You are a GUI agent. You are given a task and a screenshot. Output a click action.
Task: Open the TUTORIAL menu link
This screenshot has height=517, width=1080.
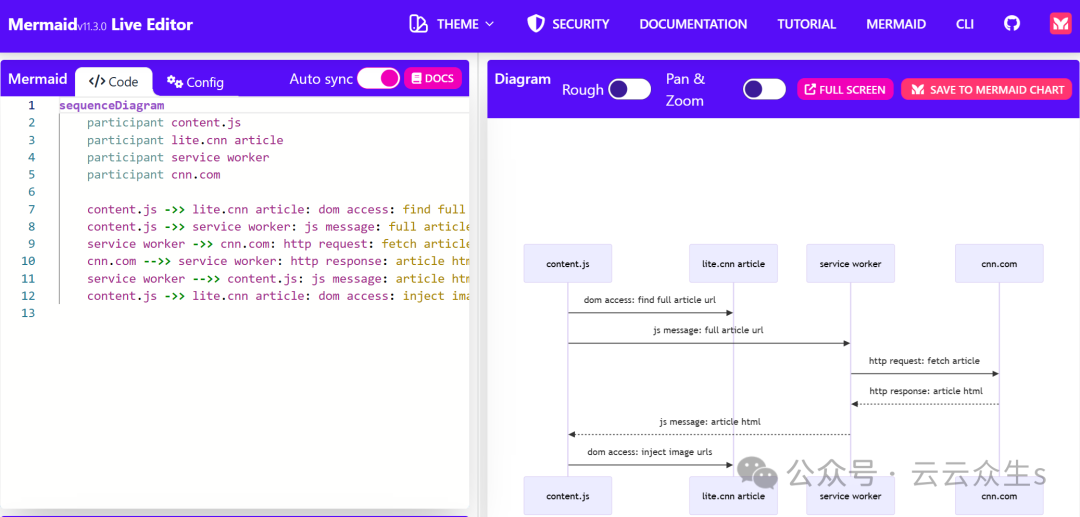[807, 24]
